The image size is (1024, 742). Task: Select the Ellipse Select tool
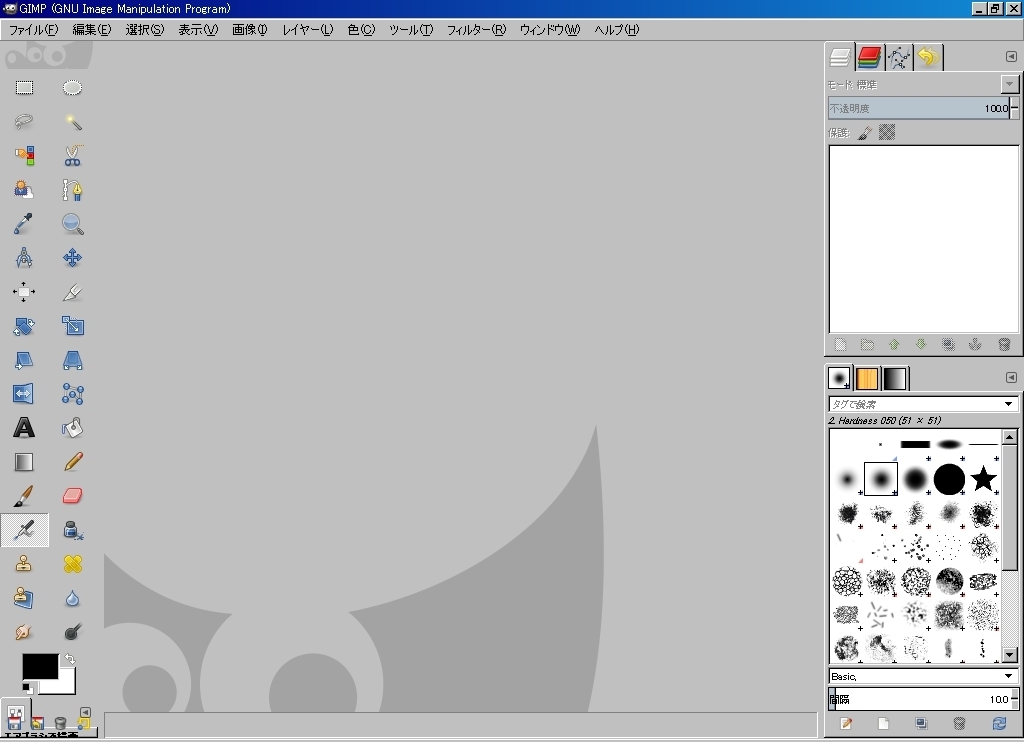[72, 88]
